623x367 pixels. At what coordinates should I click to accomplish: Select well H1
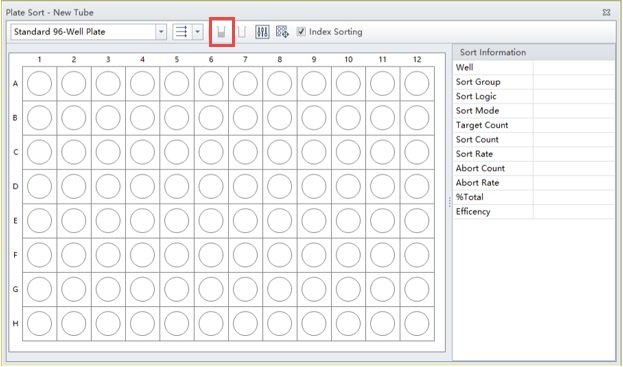[x=39, y=323]
